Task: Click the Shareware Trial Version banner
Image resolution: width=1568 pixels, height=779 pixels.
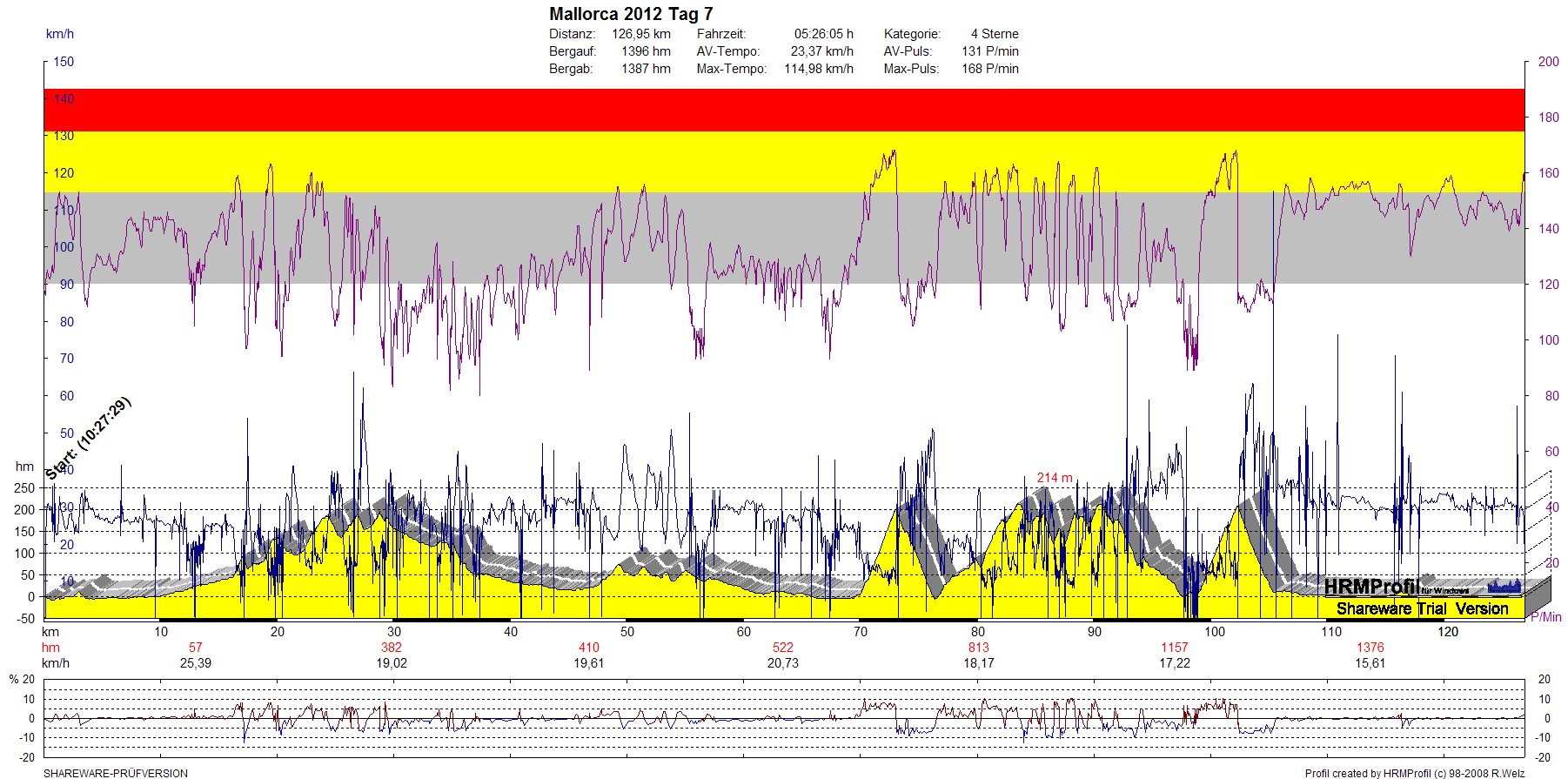Action: click(x=1422, y=608)
